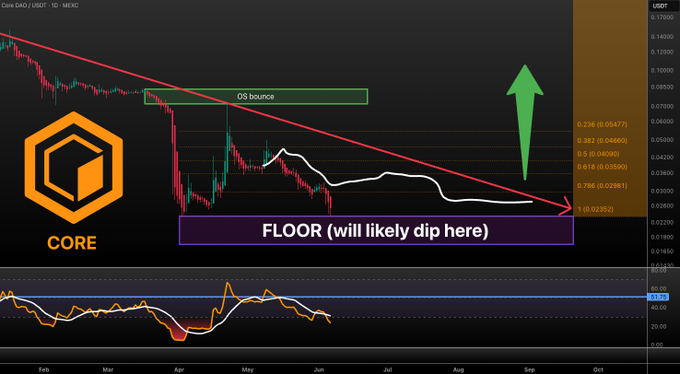
Task: Click the 0.02600 price axis label
Action: [662, 206]
